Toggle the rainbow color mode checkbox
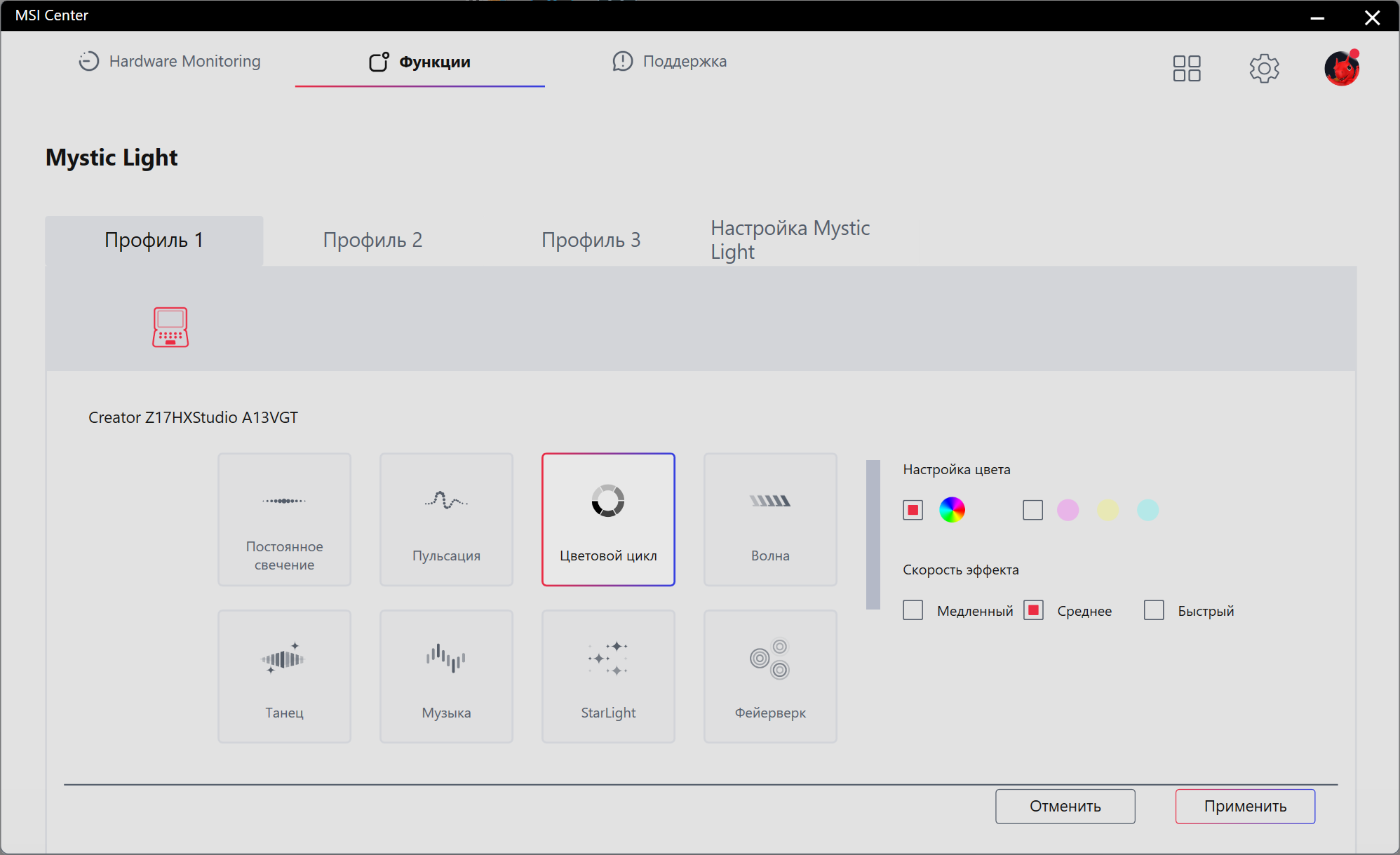The height and width of the screenshot is (855, 1400). (x=913, y=510)
